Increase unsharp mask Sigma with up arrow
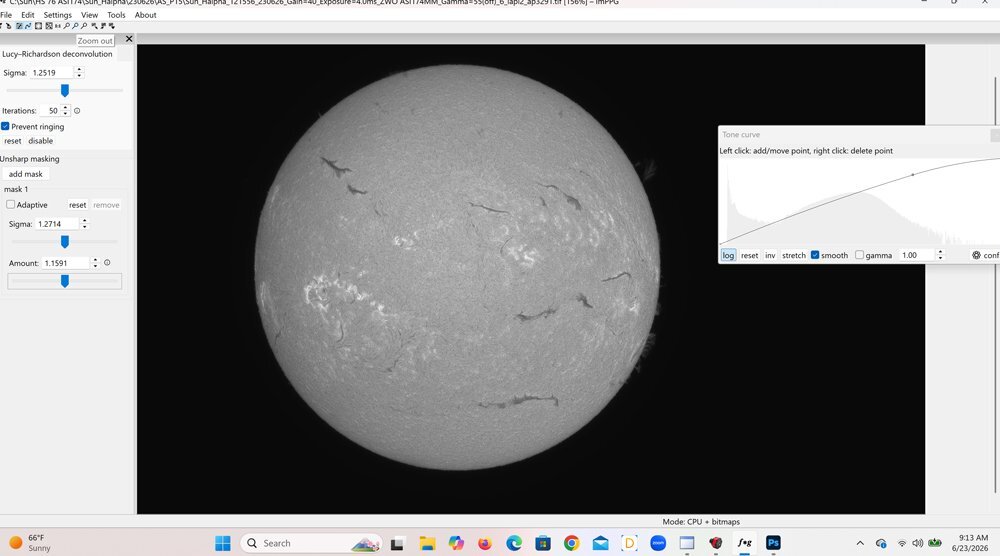The height and width of the screenshot is (556, 1000). pos(84,221)
